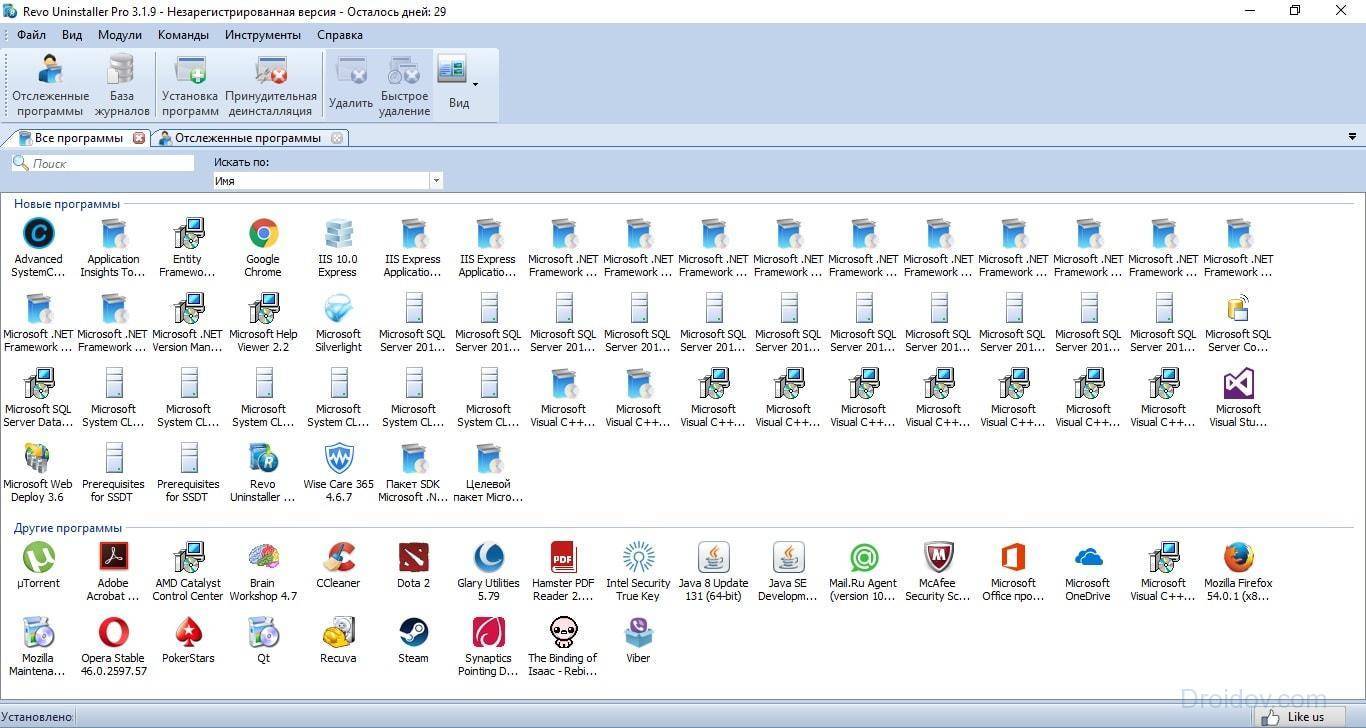Click the Logs Database icon (База журналов)
Image resolution: width=1366 pixels, height=728 pixels.
pyautogui.click(x=122, y=85)
